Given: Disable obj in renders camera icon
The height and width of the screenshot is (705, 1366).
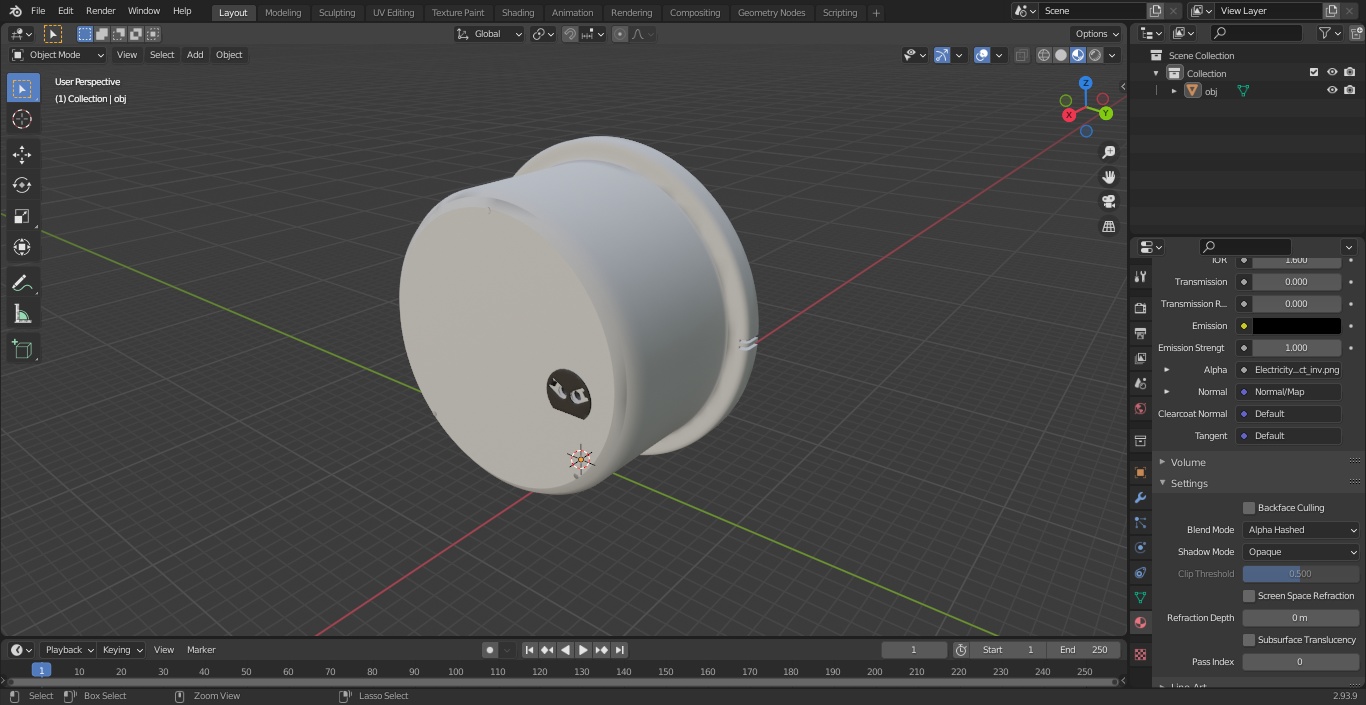Looking at the screenshot, I should [1349, 91].
